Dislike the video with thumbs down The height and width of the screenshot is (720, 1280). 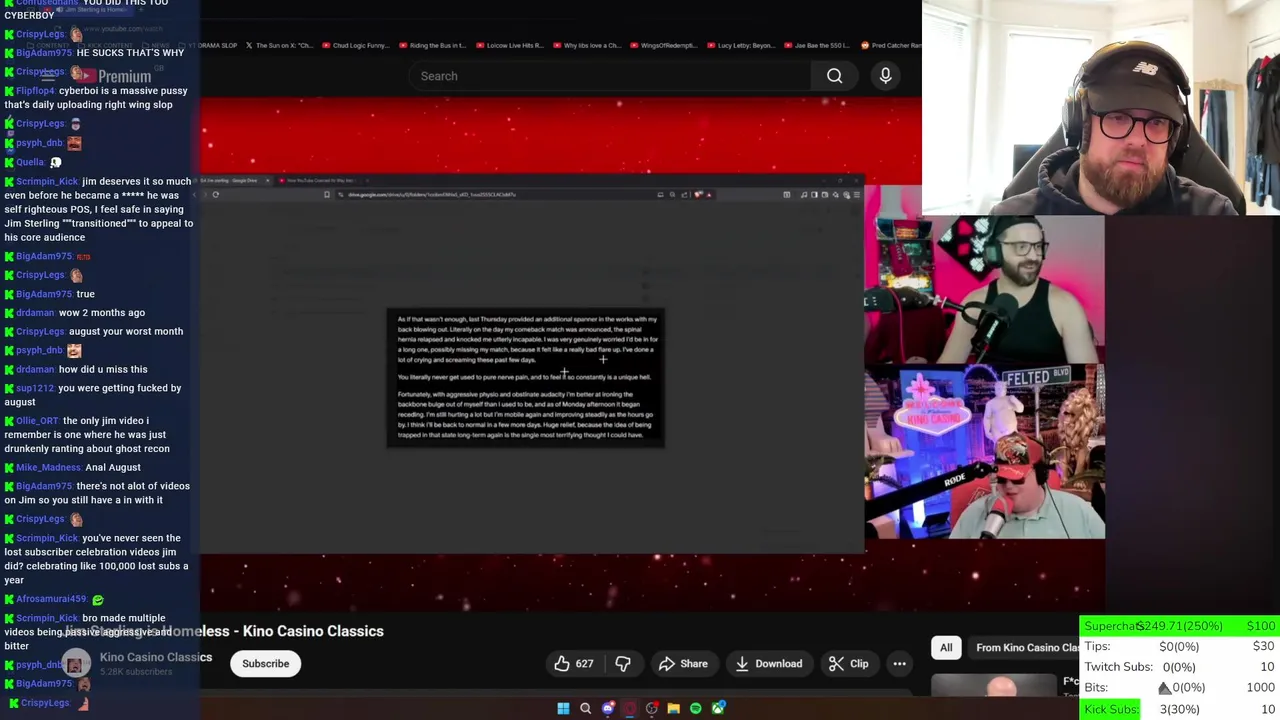(x=623, y=664)
